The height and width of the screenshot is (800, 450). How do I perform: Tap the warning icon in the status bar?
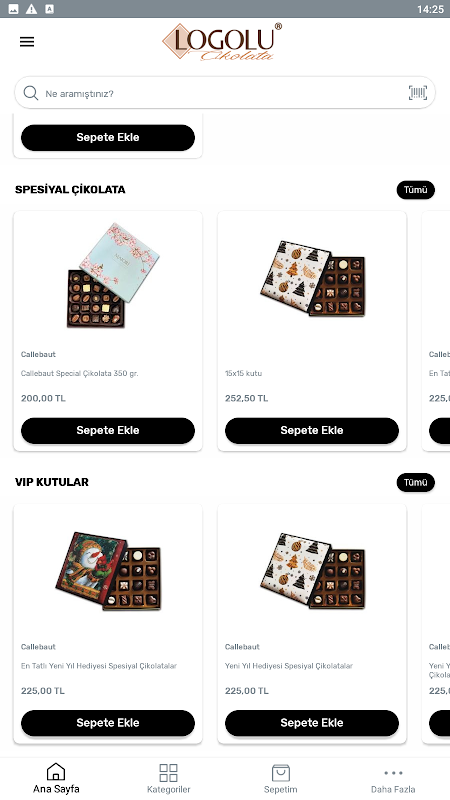click(x=31, y=9)
